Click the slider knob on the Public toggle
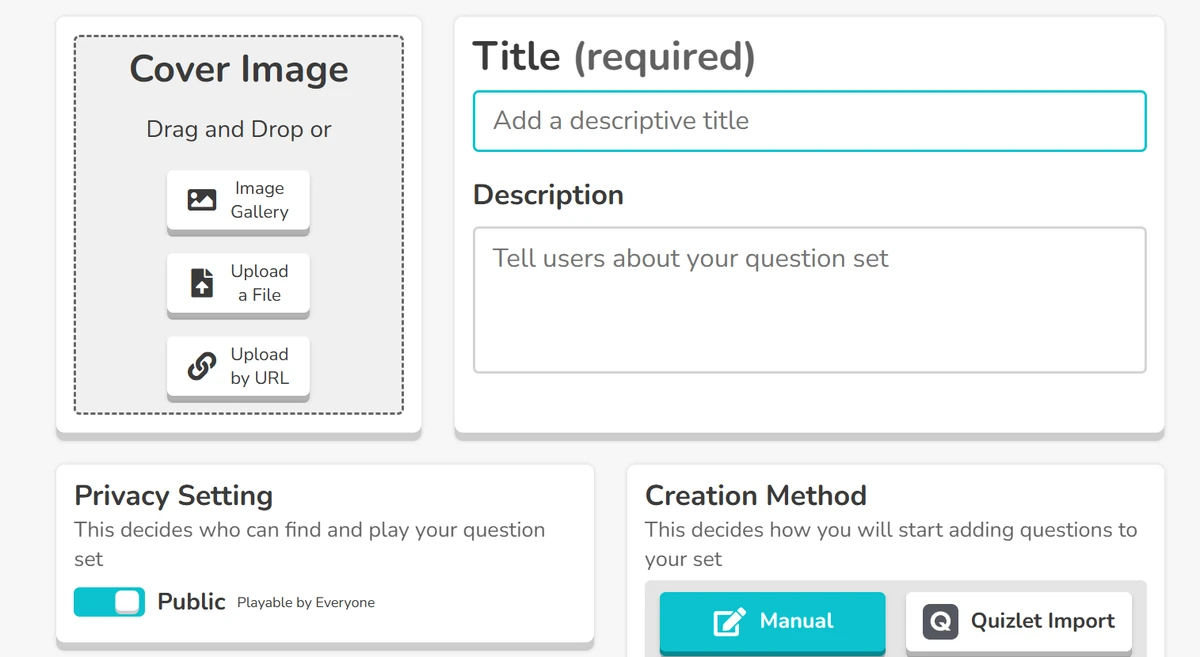Image resolution: width=1200 pixels, height=657 pixels. tap(127, 601)
